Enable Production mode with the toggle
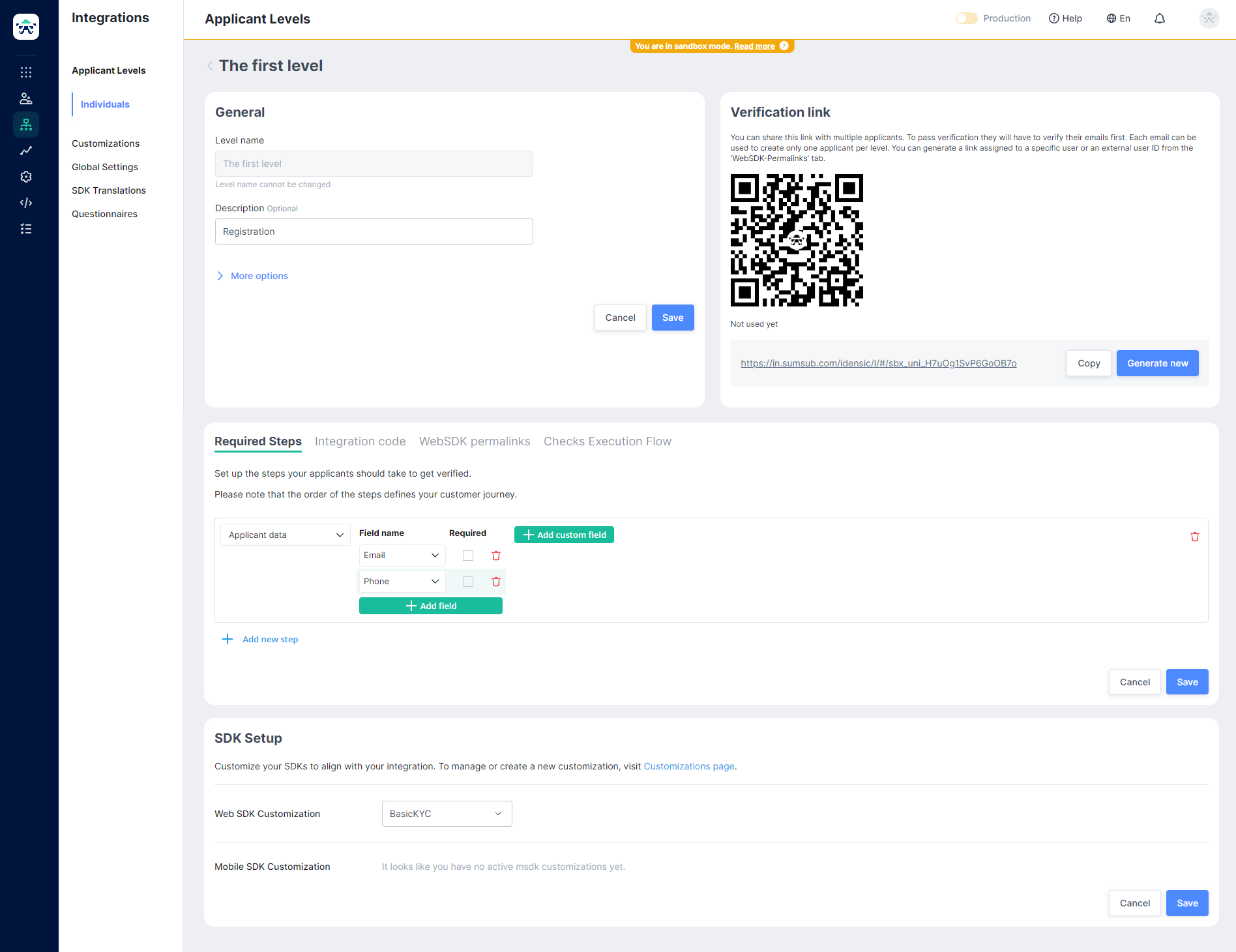Screen dimensions: 1236x952 click(x=965, y=18)
